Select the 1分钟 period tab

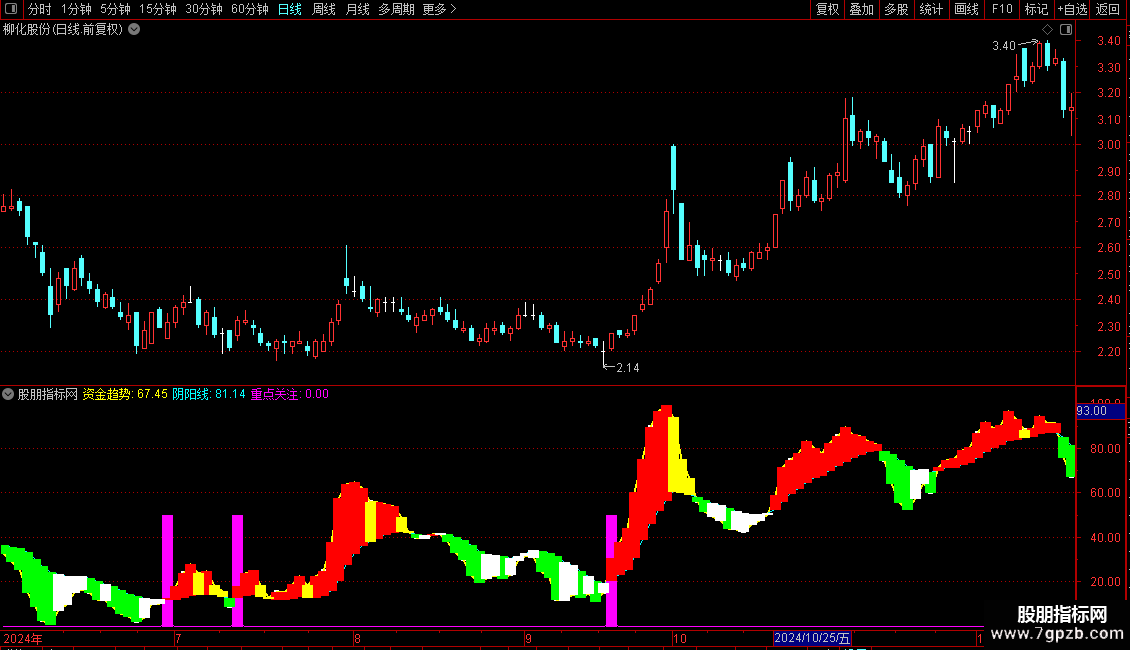pos(76,9)
